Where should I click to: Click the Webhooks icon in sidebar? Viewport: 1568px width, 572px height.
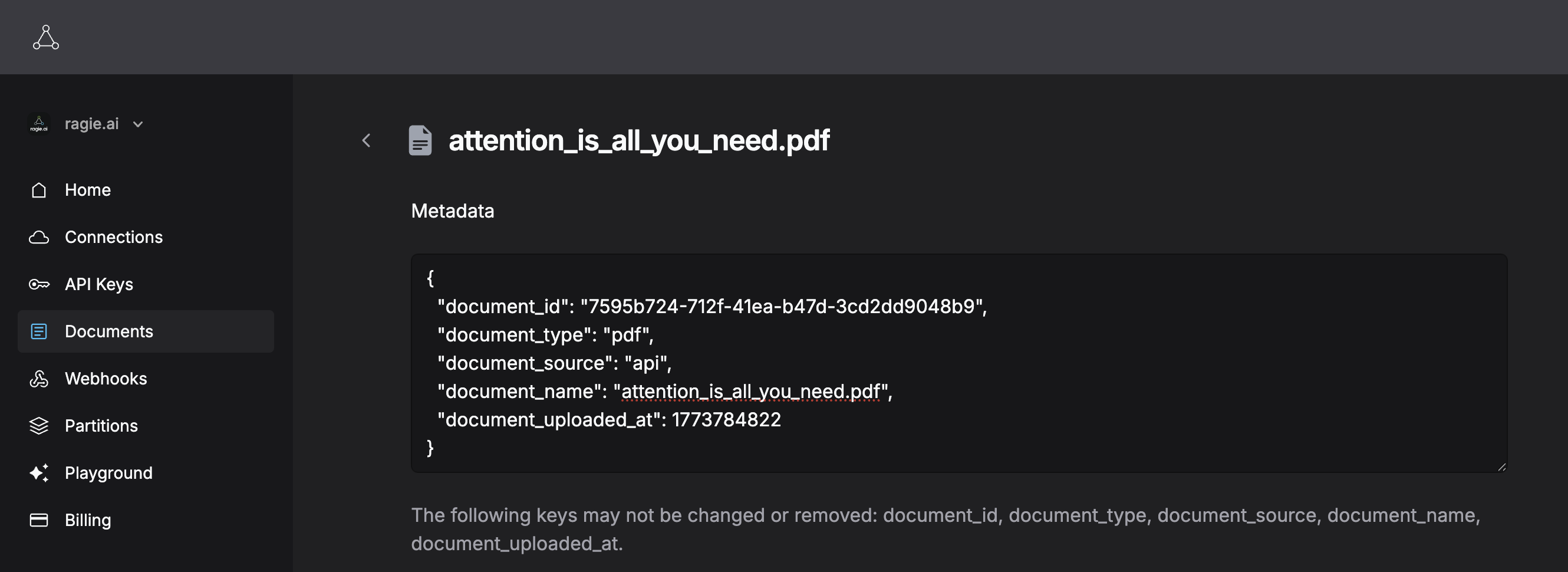39,379
